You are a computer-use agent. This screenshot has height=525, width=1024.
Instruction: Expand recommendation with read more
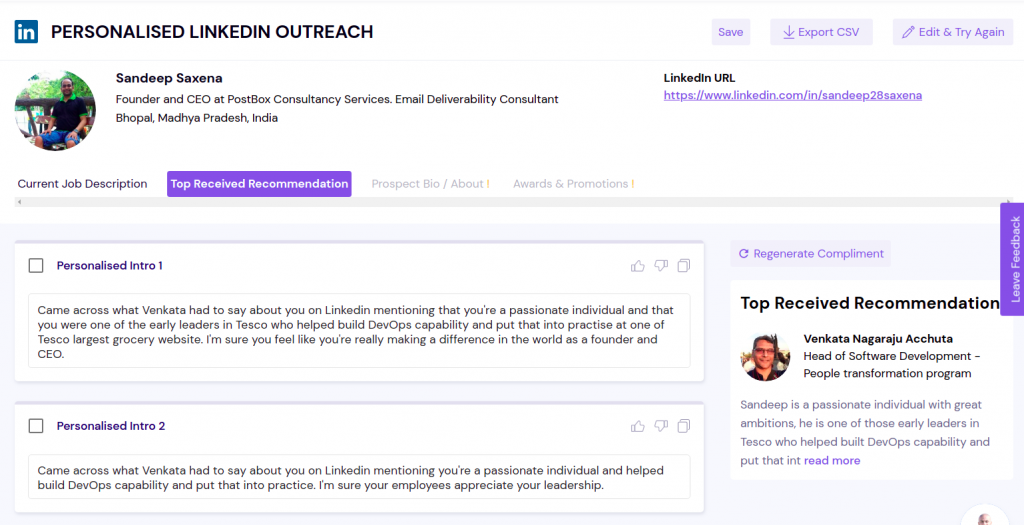click(x=832, y=460)
